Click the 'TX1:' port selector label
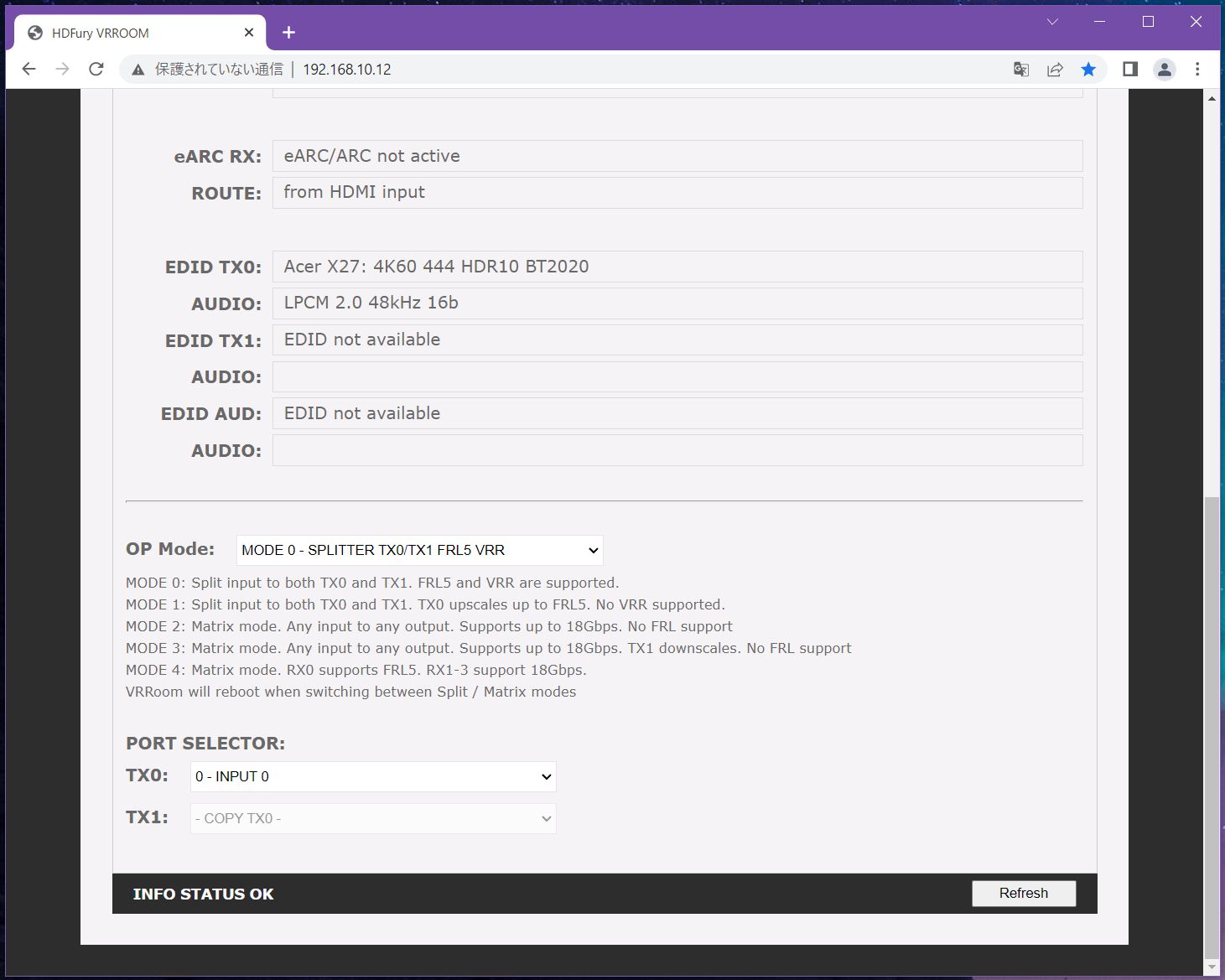 click(x=147, y=817)
